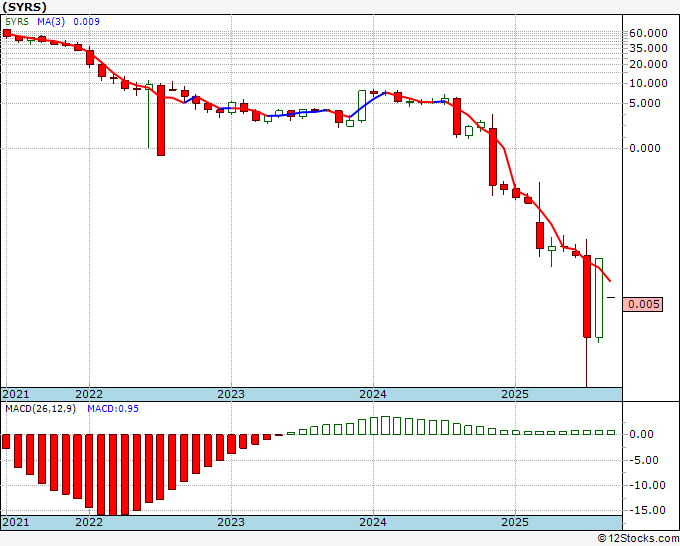Screen dimensions: 680x546
Task: Click the tall red candlestick in mid-2022
Action: pos(161,120)
